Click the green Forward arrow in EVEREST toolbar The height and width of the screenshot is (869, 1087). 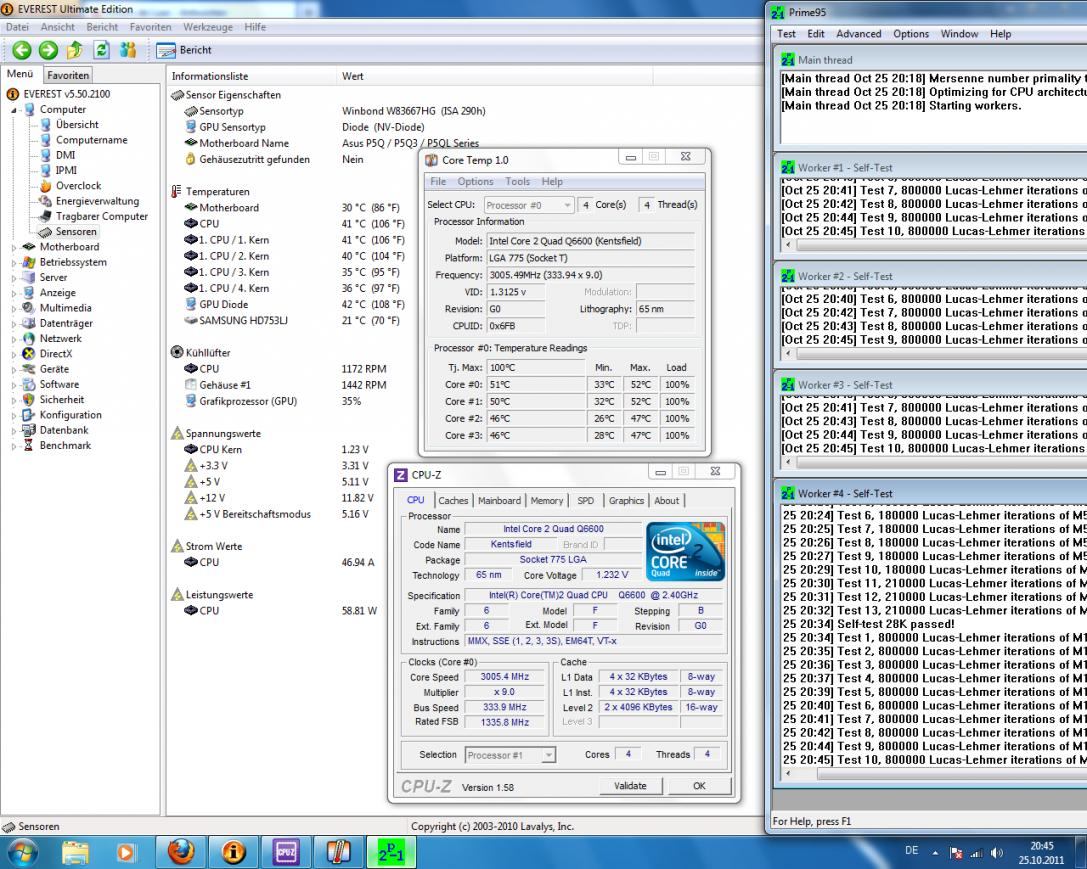tap(46, 50)
